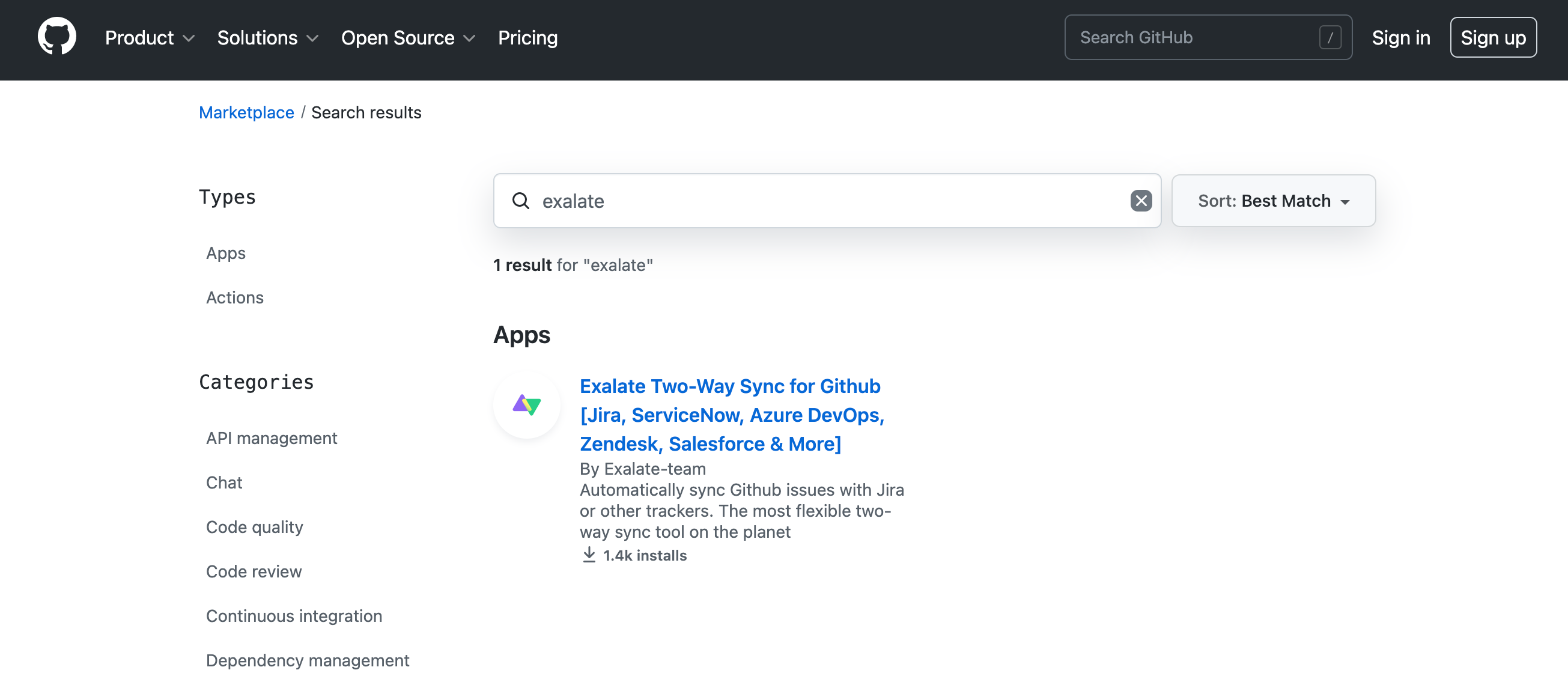Filter results by Apps type
The height and width of the screenshot is (685, 1568).
click(226, 253)
